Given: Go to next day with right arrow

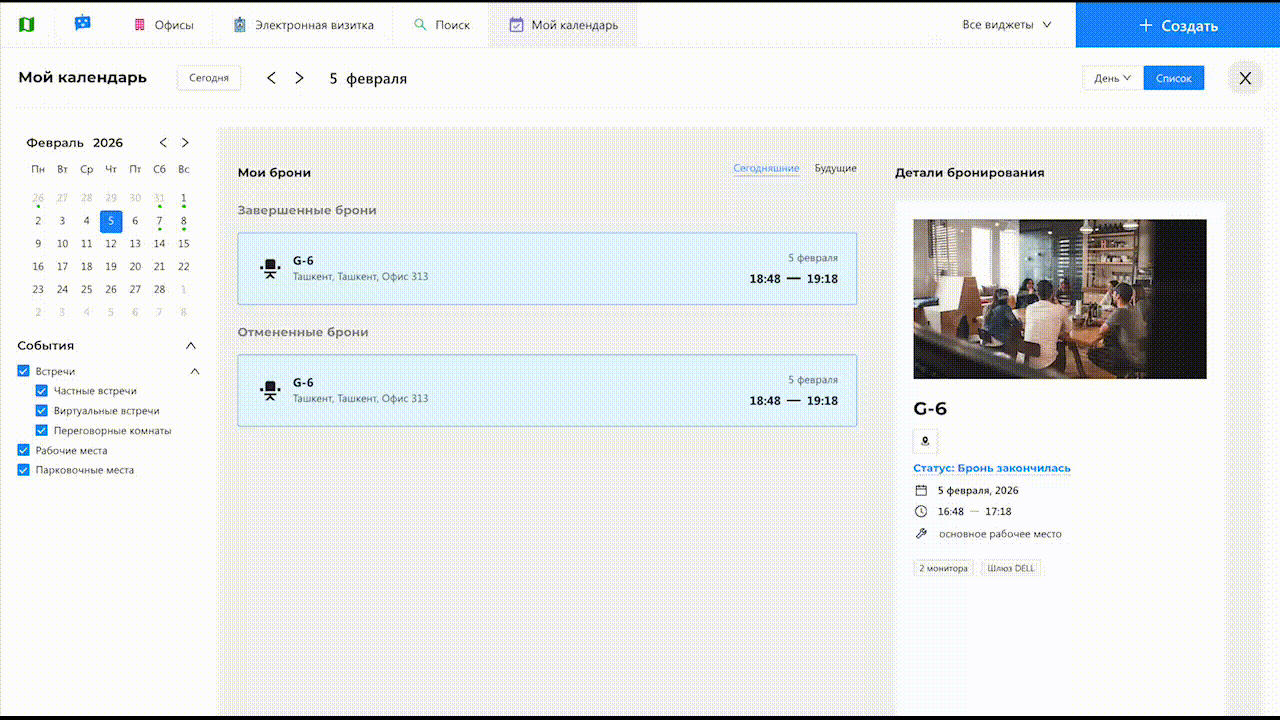Looking at the screenshot, I should (299, 78).
